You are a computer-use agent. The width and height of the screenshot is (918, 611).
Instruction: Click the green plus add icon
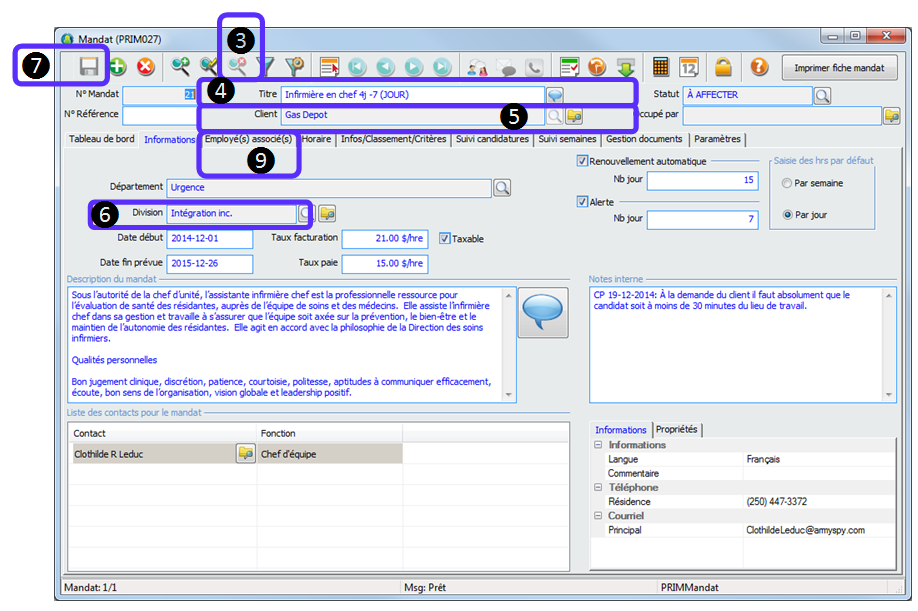118,67
